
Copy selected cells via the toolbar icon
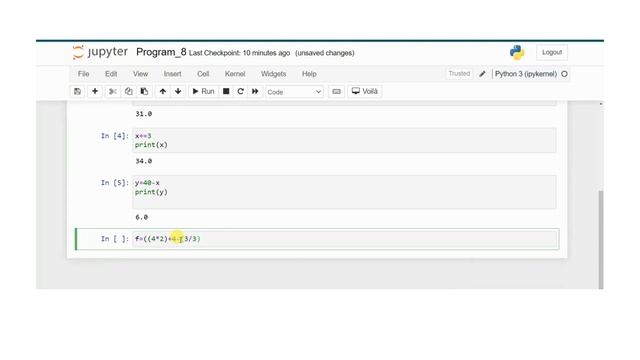pos(129,91)
